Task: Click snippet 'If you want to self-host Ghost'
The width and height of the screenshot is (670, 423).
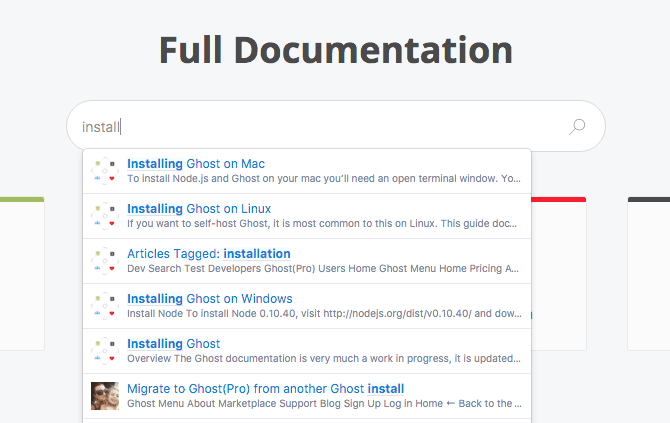Action: point(322,223)
